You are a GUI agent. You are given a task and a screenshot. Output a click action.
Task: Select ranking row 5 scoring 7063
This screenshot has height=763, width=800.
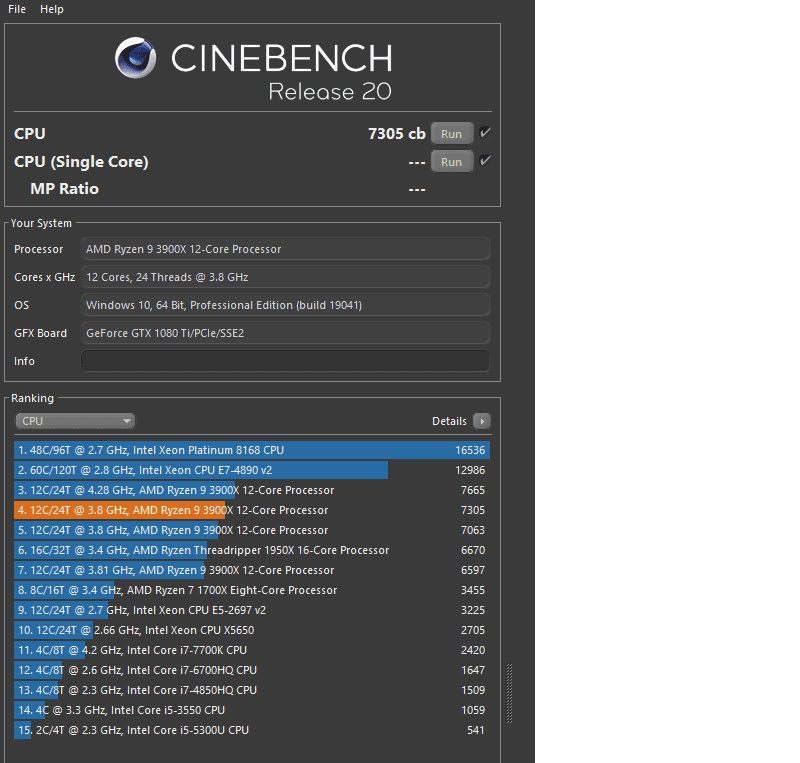pos(252,530)
